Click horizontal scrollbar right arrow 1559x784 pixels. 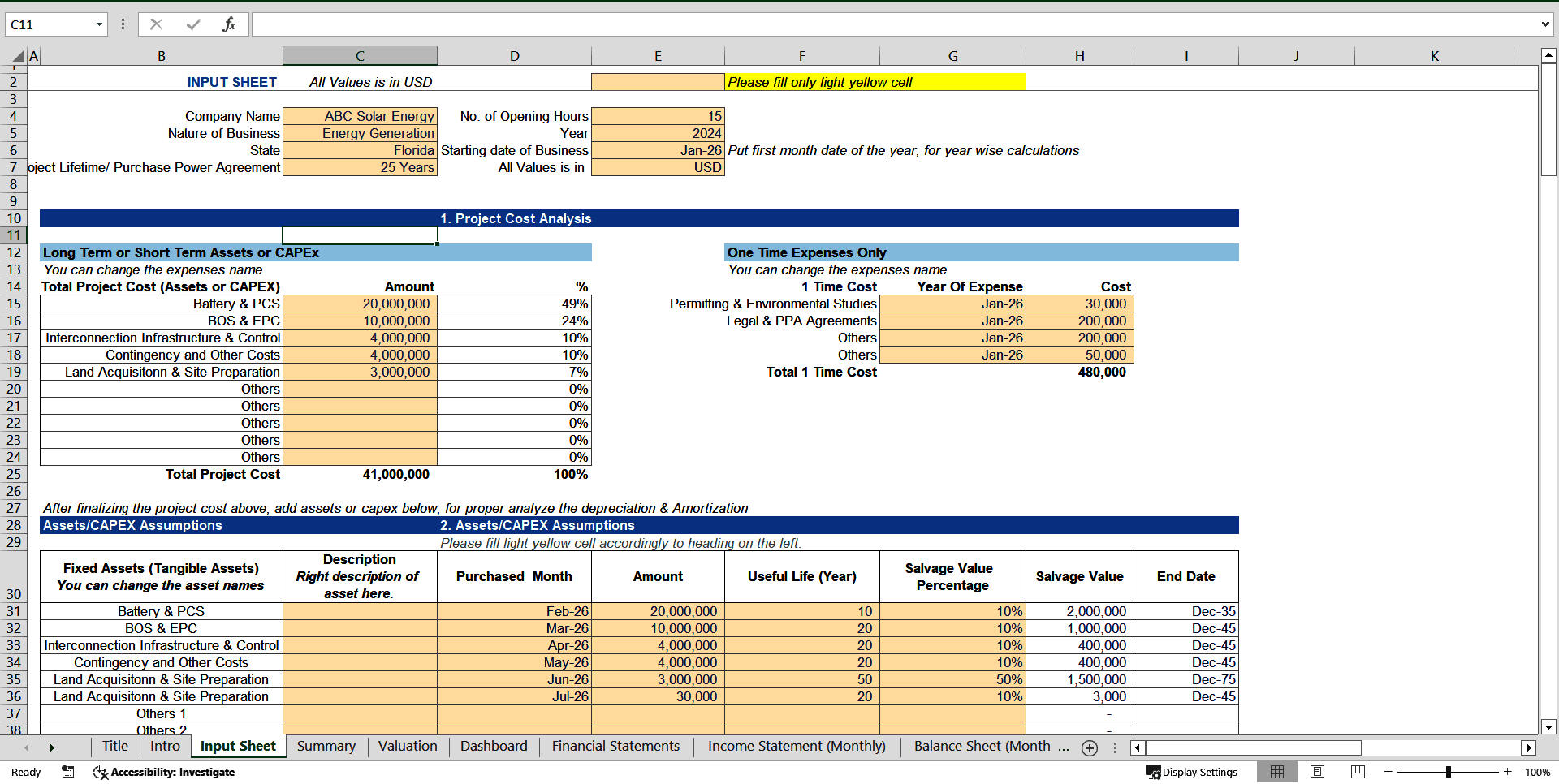[x=1529, y=747]
